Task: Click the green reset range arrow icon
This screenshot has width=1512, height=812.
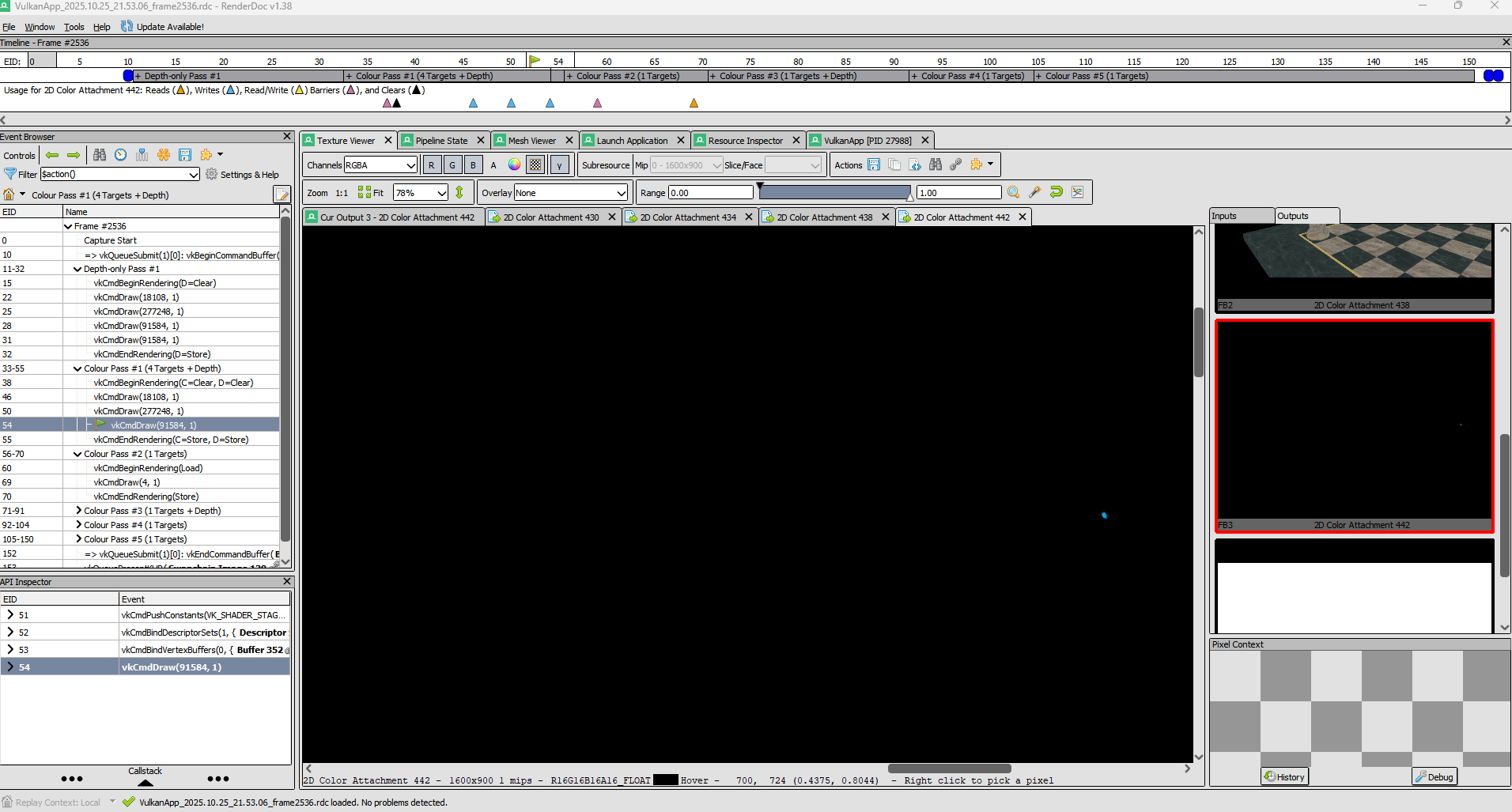Action: click(x=1056, y=192)
